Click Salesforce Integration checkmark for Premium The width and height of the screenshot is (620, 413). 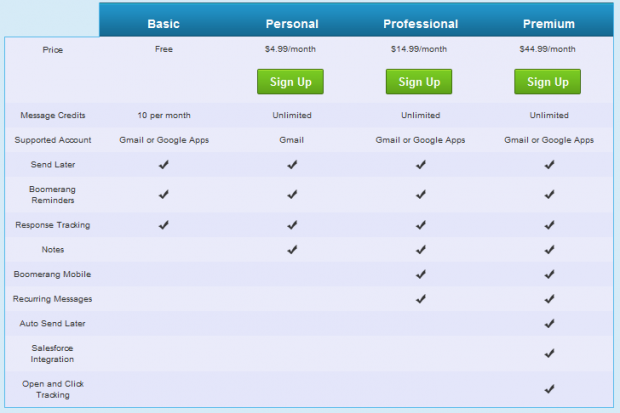pyautogui.click(x=549, y=353)
